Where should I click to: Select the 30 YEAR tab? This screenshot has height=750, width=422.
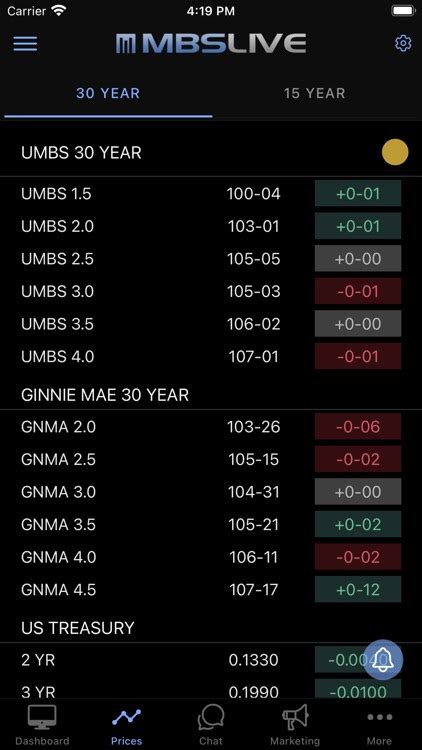pos(108,93)
